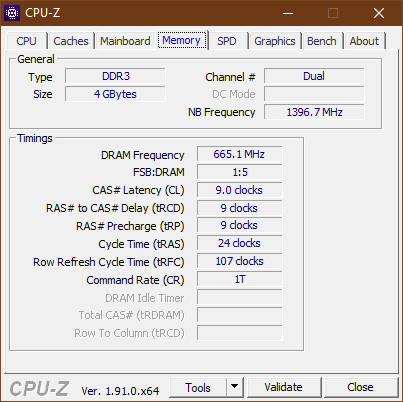Click the Validate button
403x402 pixels.
284,387
